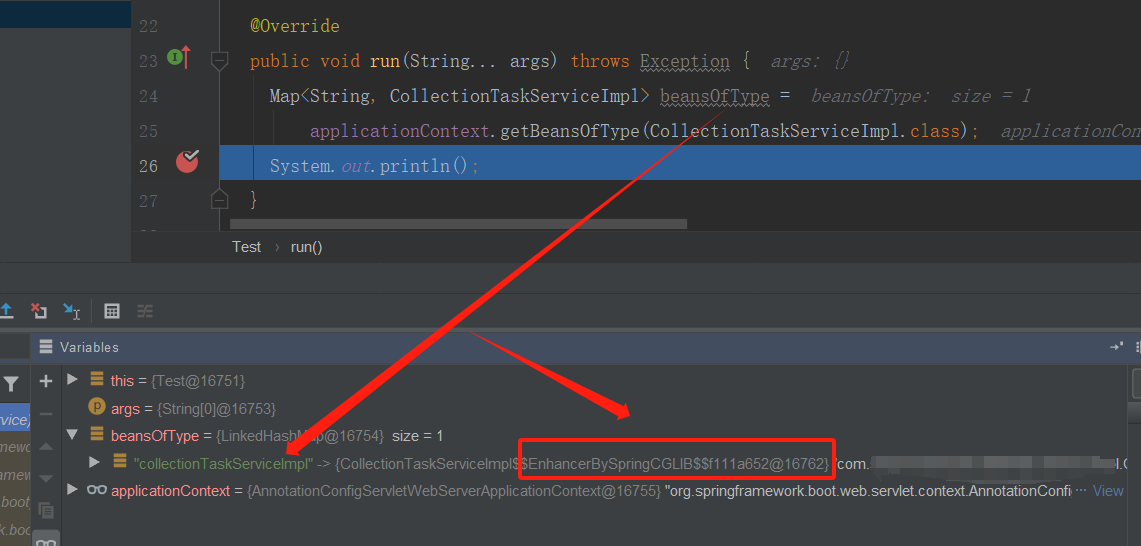
Task: Click the parameter 'p' icon beside args
Action: (x=97, y=408)
